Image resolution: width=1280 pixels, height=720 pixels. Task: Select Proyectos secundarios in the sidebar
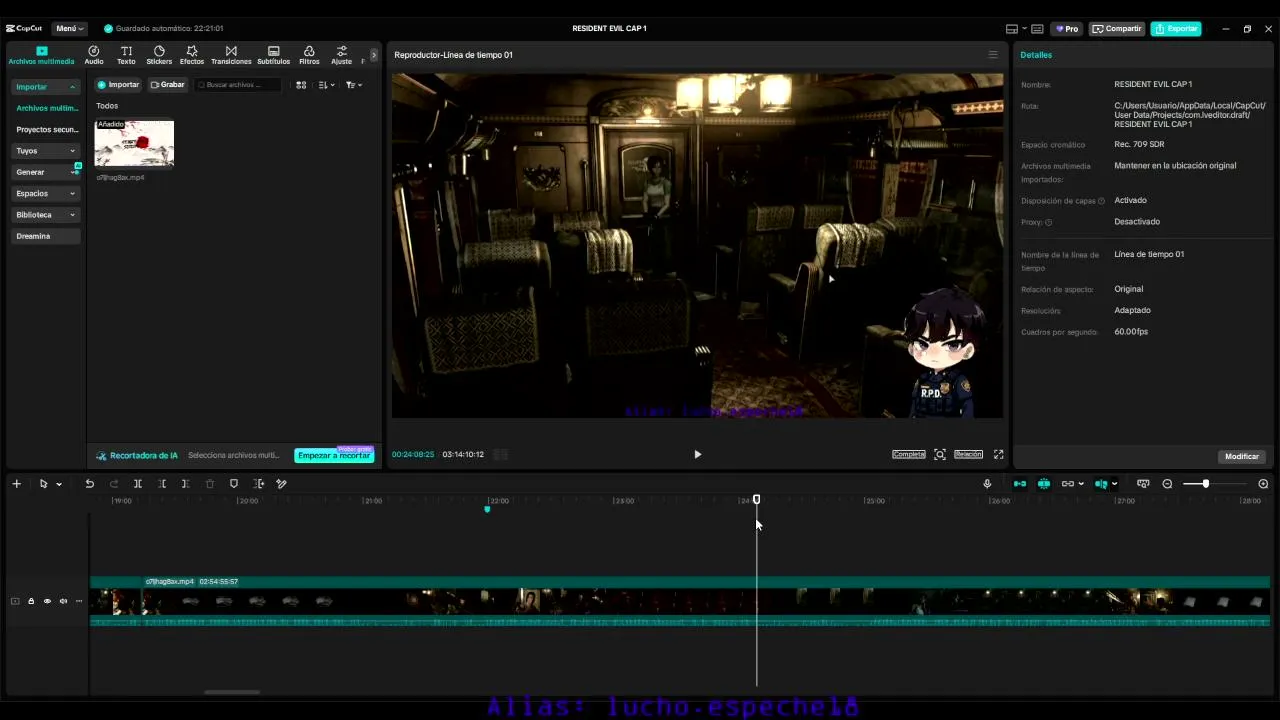tap(47, 130)
